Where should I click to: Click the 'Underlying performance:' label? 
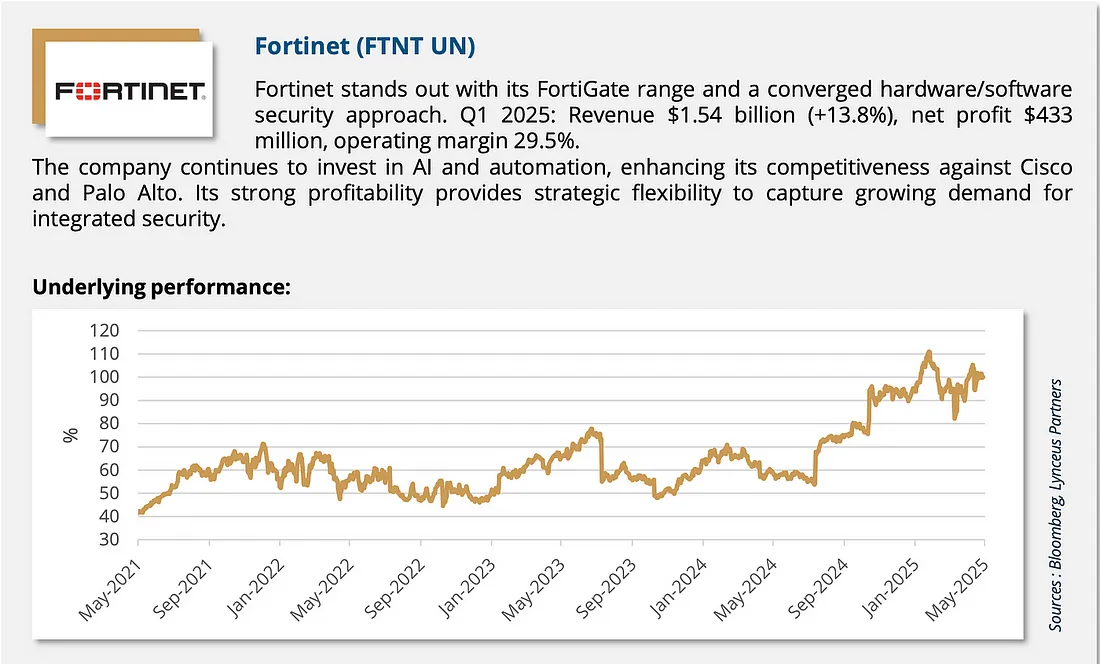[x=161, y=287]
